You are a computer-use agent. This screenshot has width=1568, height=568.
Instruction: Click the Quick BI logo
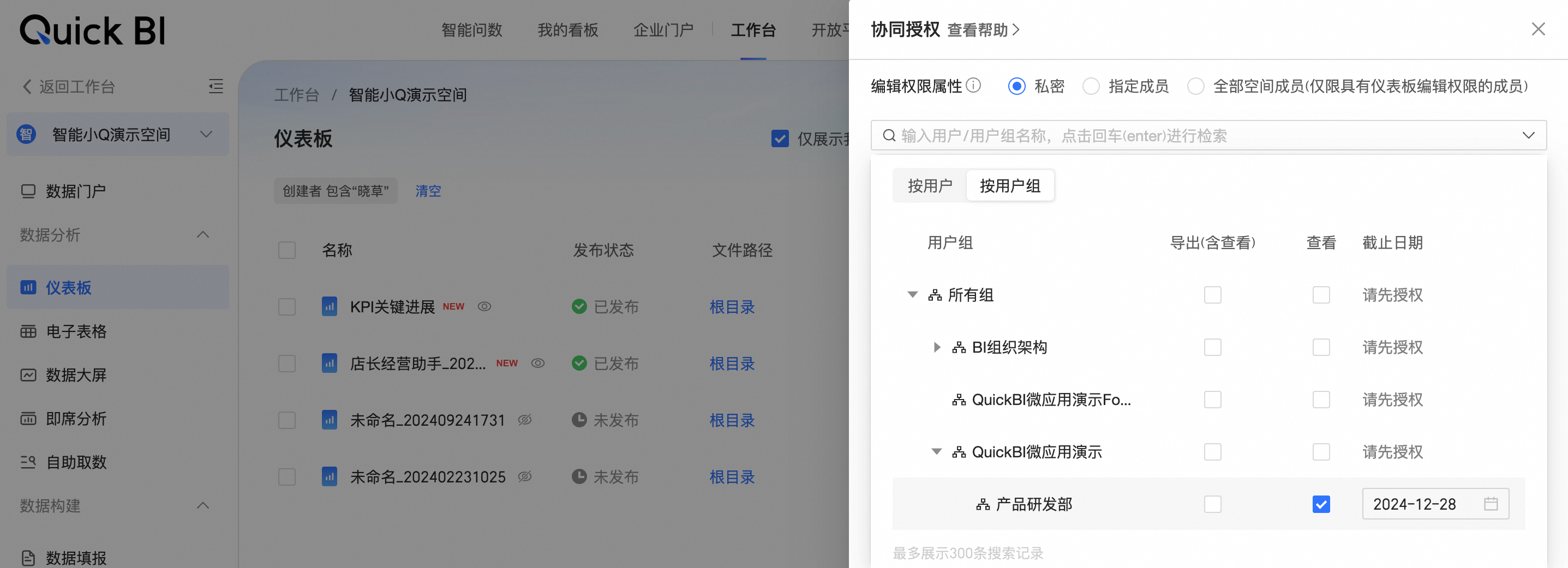click(x=93, y=31)
